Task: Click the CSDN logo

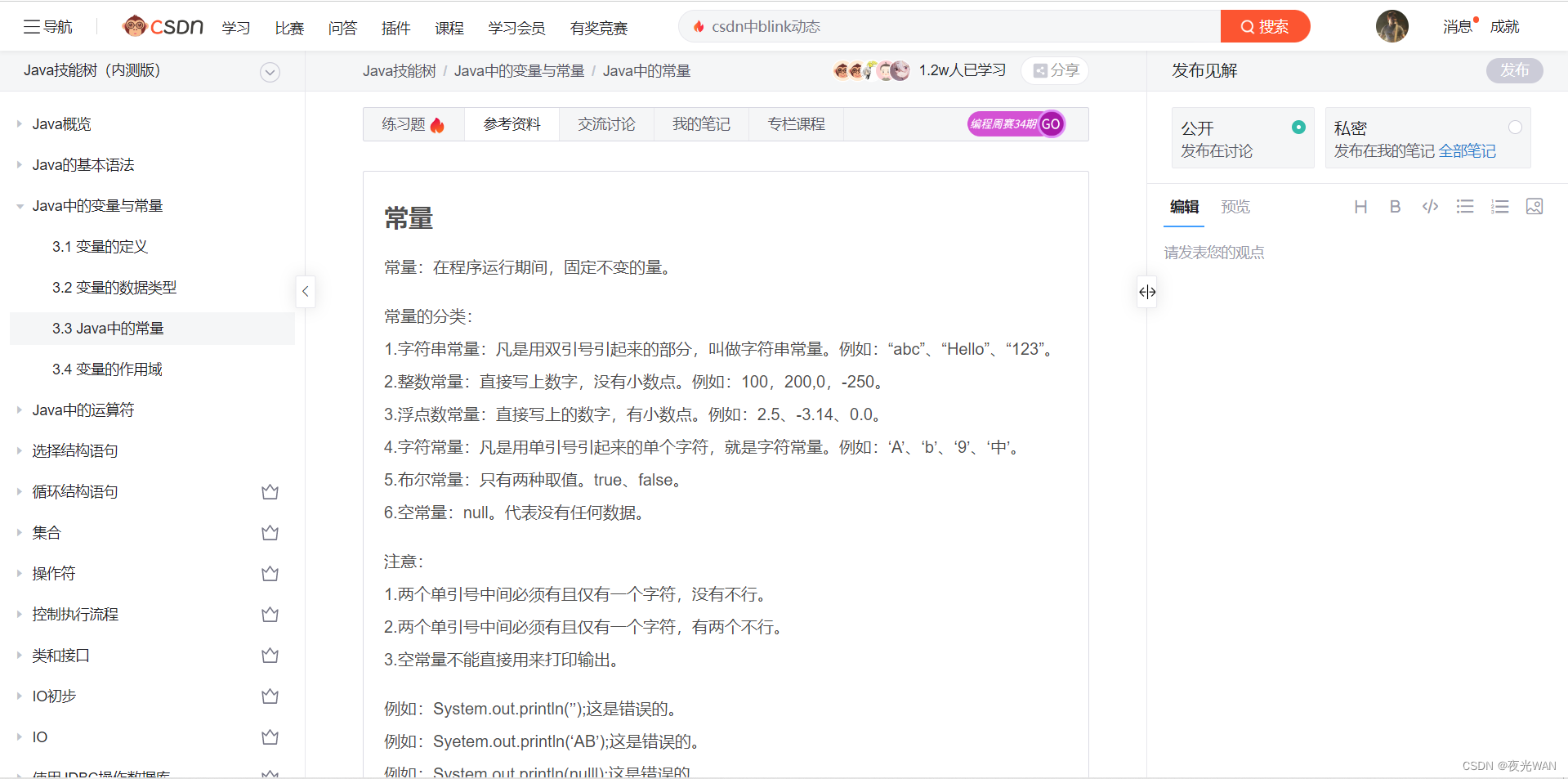Action: pyautogui.click(x=163, y=27)
